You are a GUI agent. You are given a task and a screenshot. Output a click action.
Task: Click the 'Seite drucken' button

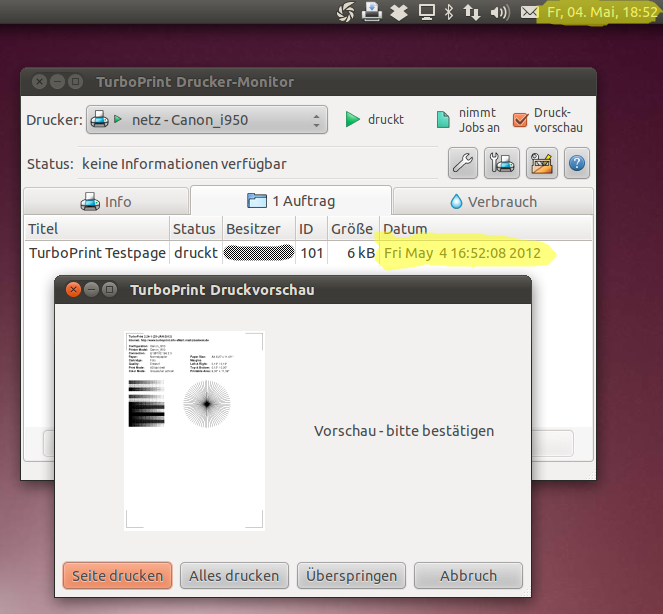(118, 576)
